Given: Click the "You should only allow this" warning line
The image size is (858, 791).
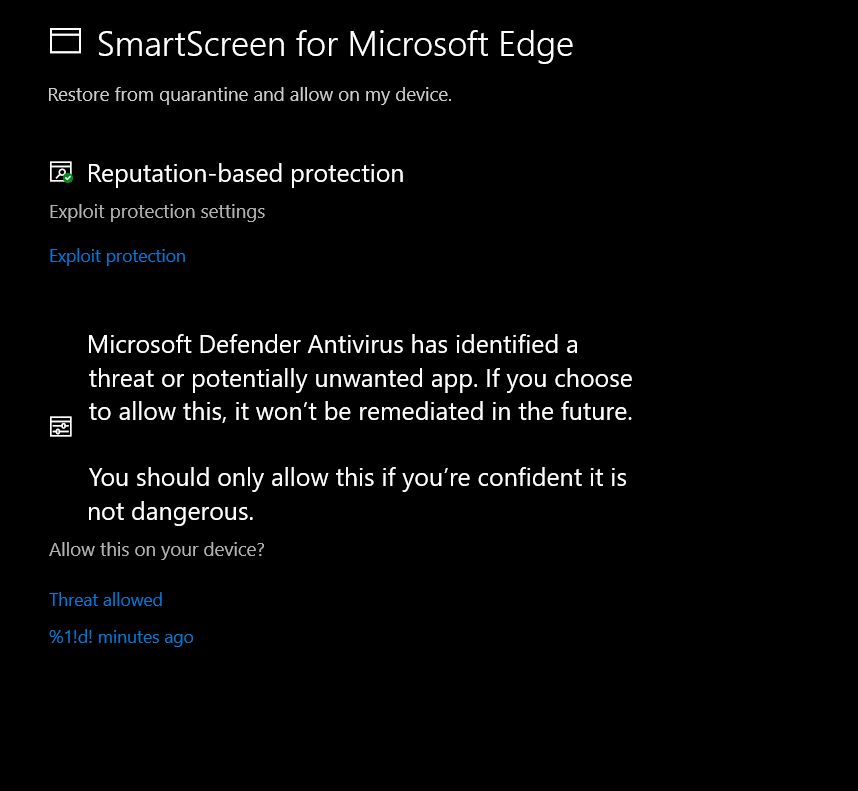Looking at the screenshot, I should click(357, 478).
